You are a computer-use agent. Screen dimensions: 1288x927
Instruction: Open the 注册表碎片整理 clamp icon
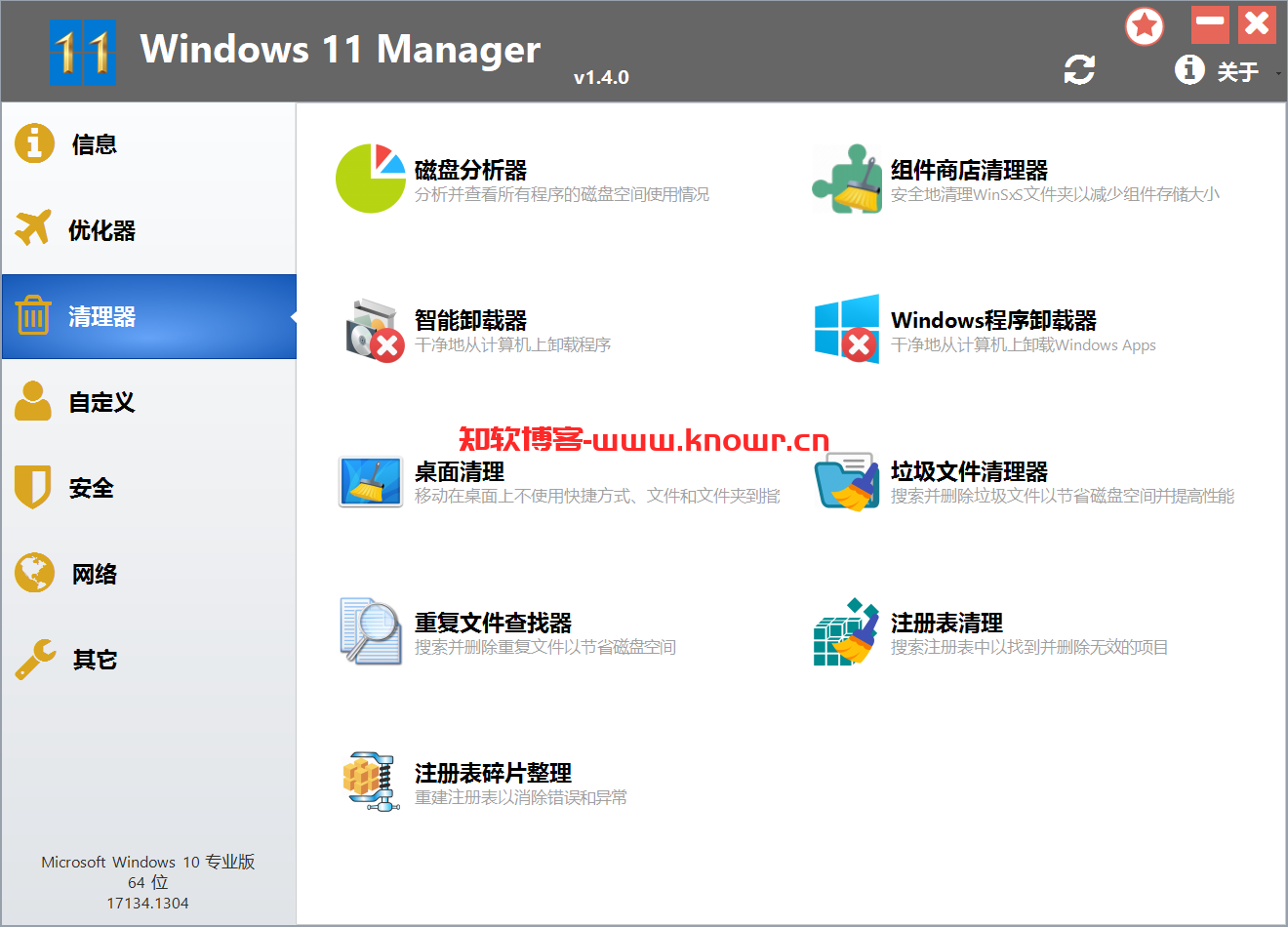point(371,781)
